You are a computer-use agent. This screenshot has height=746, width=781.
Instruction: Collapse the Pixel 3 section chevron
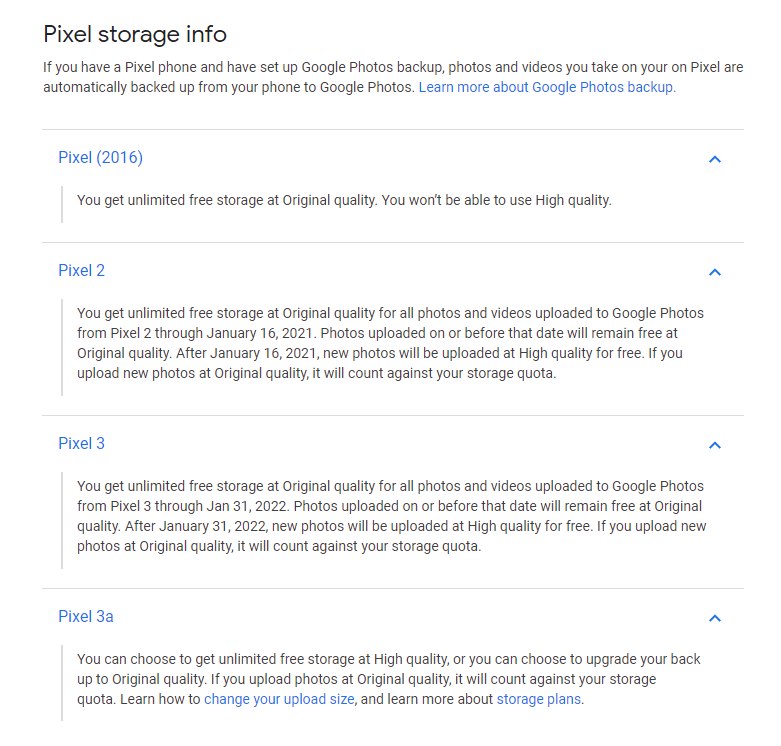pos(714,445)
